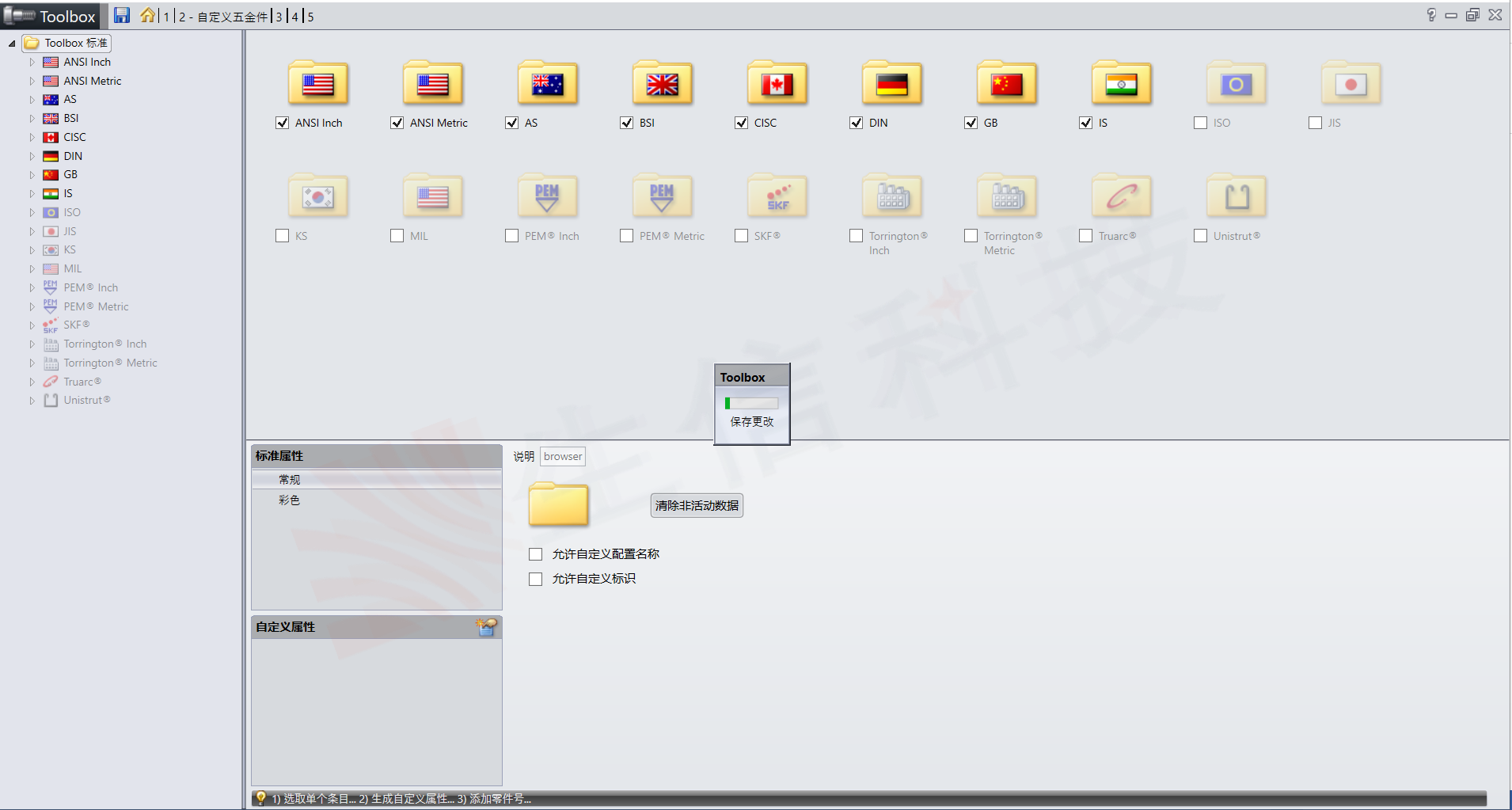Expand the SKF tree node
1512x810 pixels.
32,325
